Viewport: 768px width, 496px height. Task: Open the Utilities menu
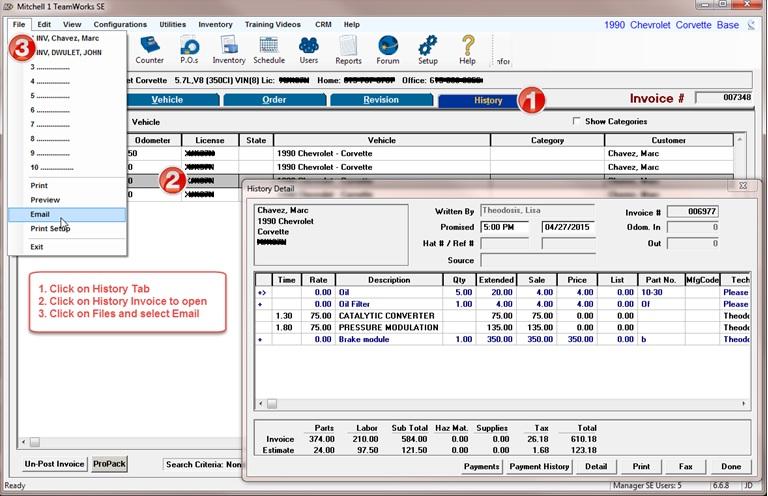[172, 24]
